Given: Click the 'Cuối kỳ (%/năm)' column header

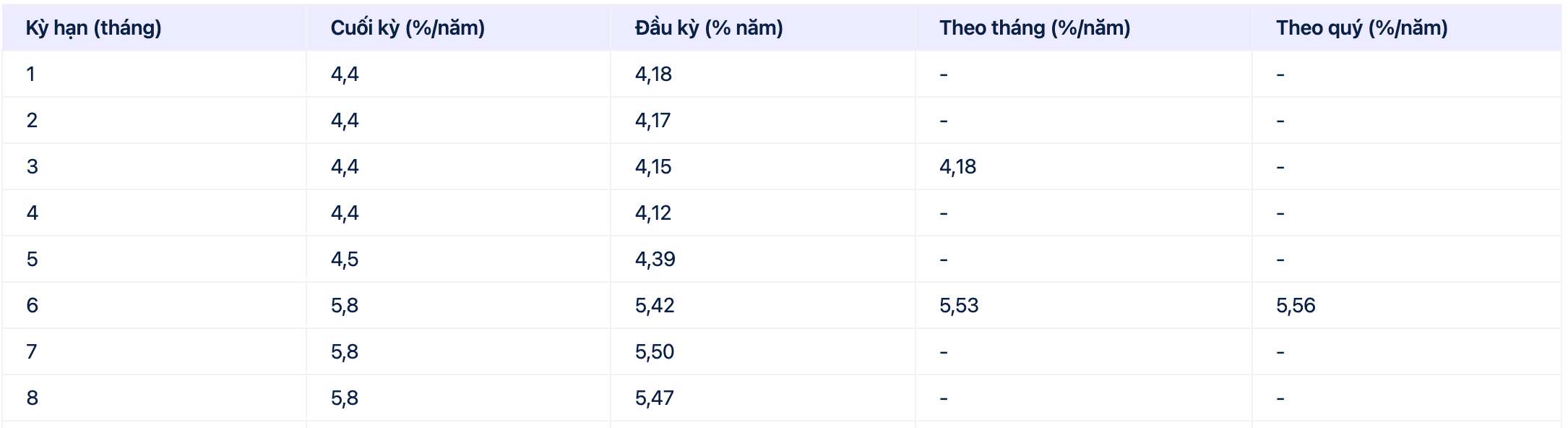Looking at the screenshot, I should pos(408,28).
